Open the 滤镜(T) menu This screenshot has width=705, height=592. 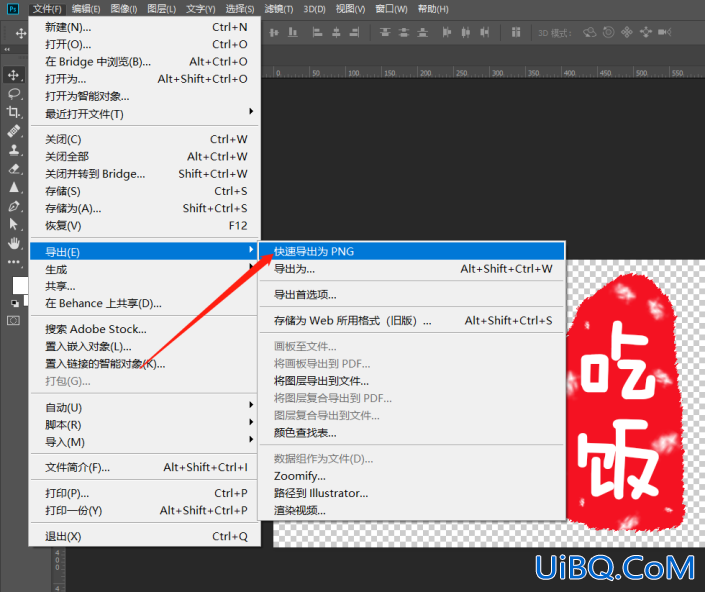tap(279, 9)
